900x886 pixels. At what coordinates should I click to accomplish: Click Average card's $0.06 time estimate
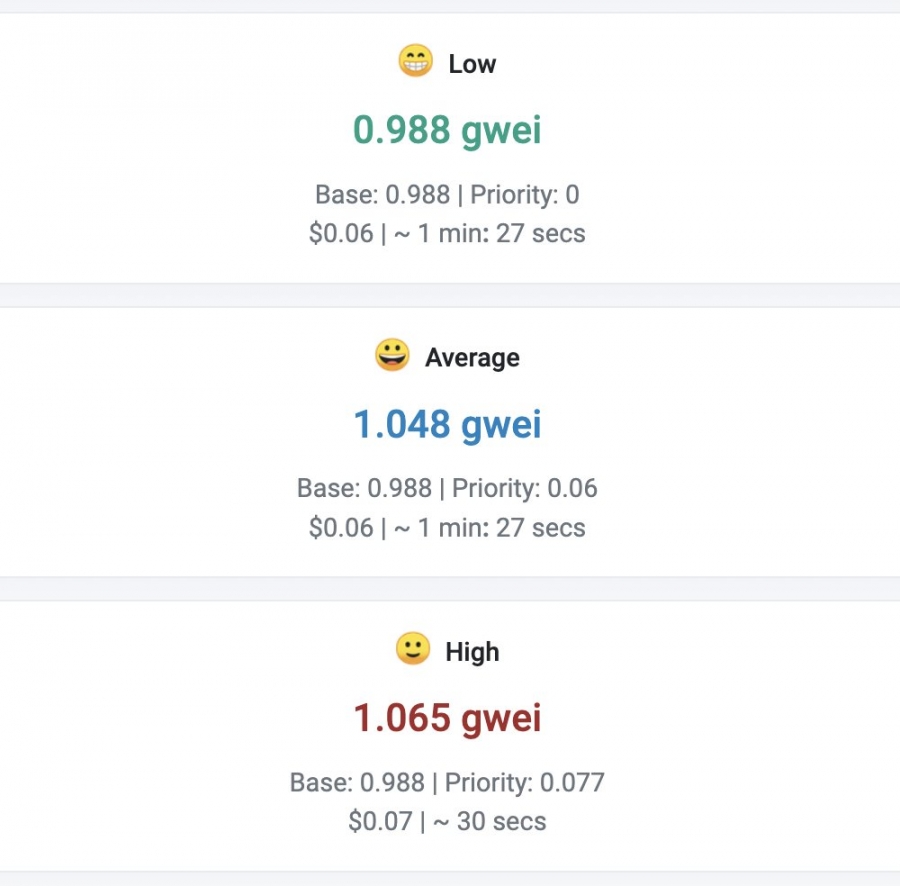(x=447, y=528)
